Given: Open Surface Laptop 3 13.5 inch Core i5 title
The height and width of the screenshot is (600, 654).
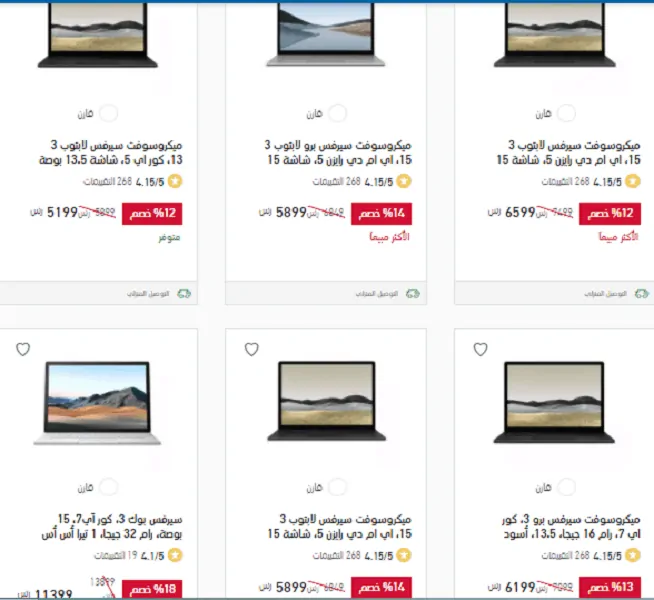Looking at the screenshot, I should click(x=111, y=152).
